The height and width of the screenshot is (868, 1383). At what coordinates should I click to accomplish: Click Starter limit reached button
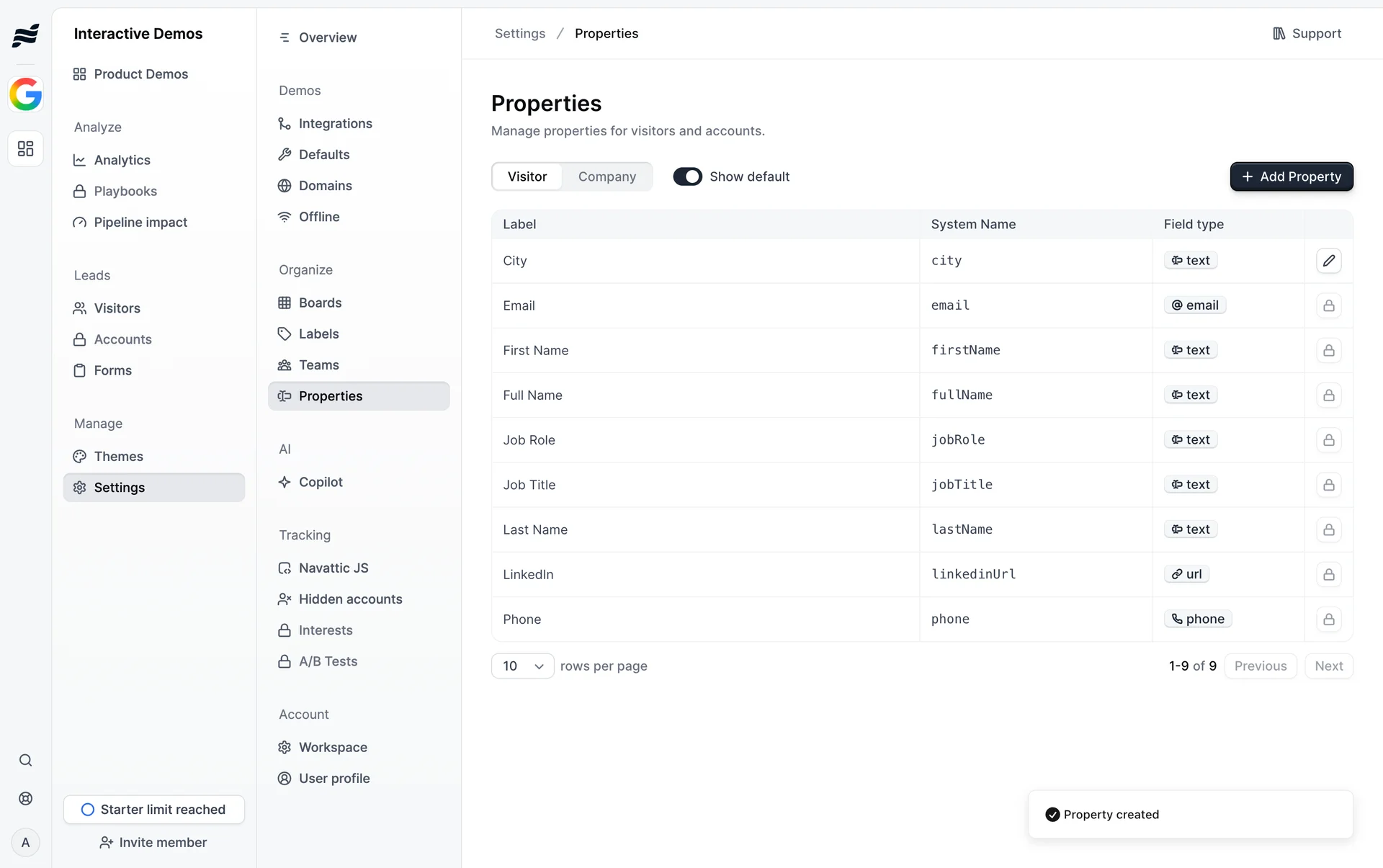(153, 809)
